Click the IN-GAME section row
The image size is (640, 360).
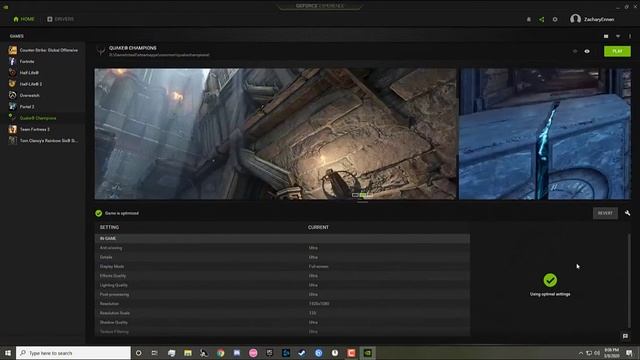pyautogui.click(x=282, y=238)
